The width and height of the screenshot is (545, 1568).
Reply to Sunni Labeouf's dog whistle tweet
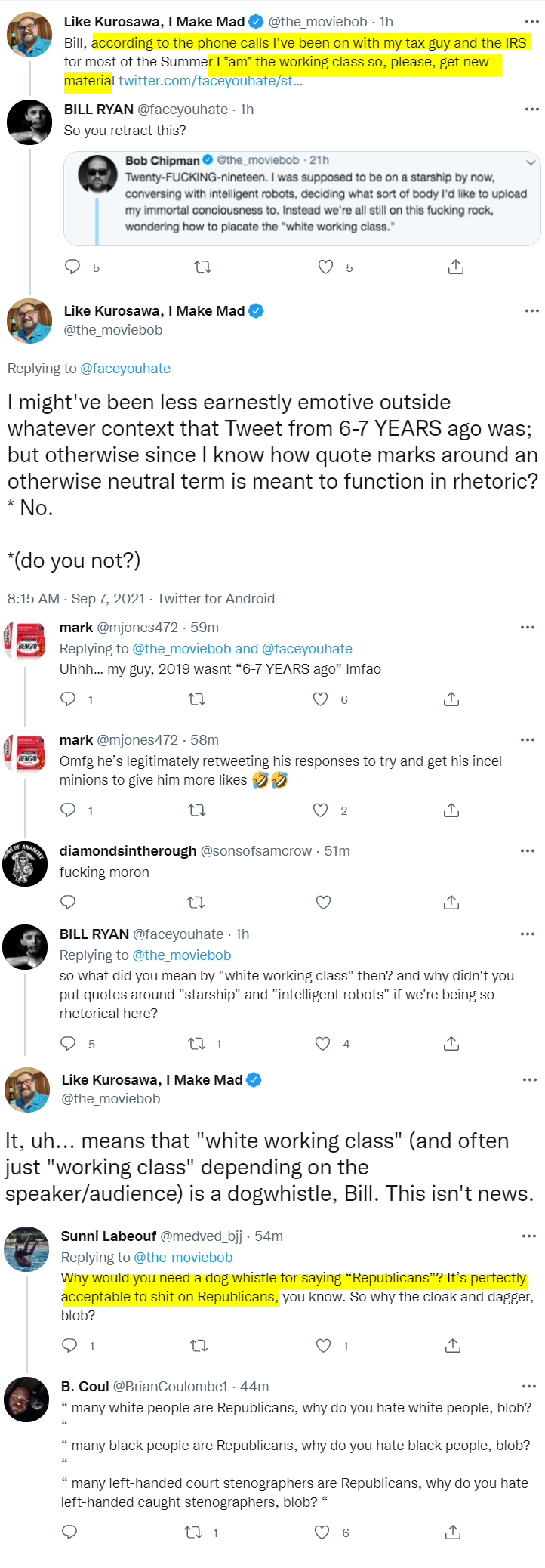pyautogui.click(x=69, y=1345)
